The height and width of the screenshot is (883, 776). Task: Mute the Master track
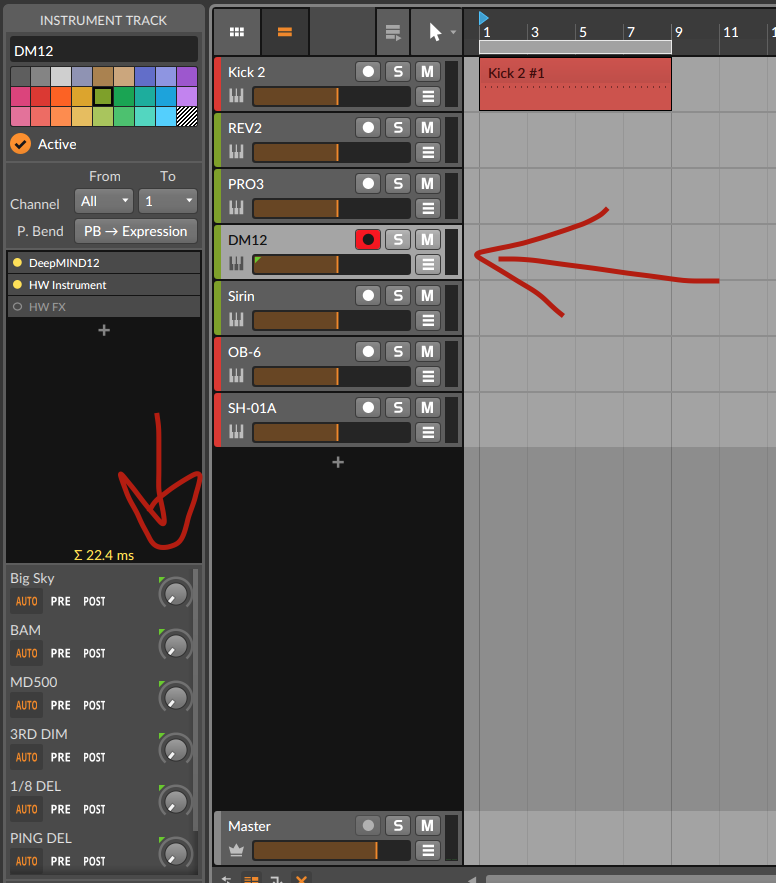coord(427,826)
